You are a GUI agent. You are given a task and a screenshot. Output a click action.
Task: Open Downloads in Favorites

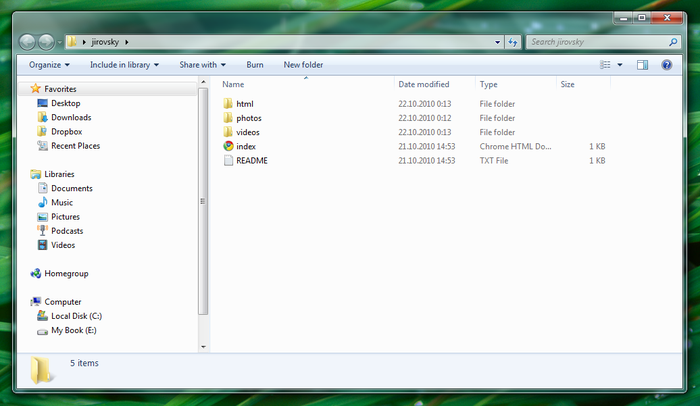(71, 117)
